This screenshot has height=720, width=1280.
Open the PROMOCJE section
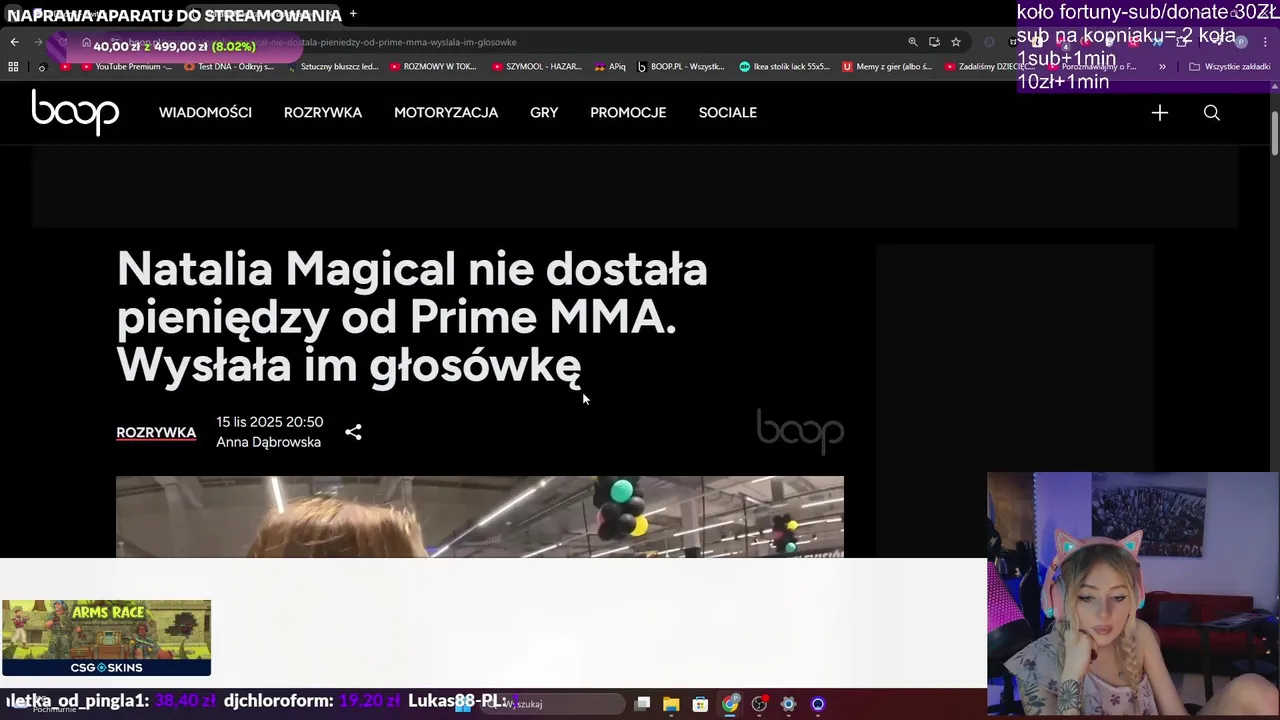tap(628, 112)
